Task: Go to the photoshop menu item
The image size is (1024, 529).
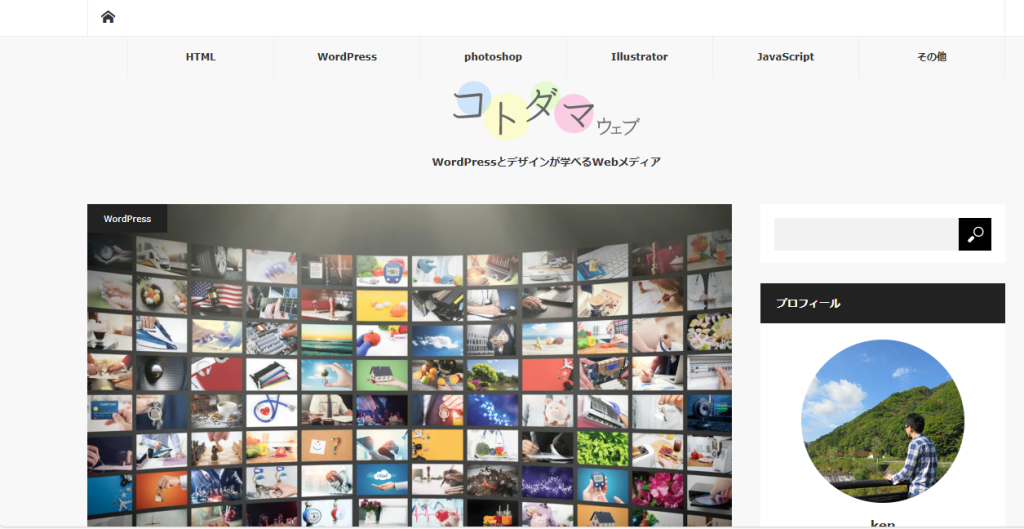Action: pyautogui.click(x=493, y=57)
